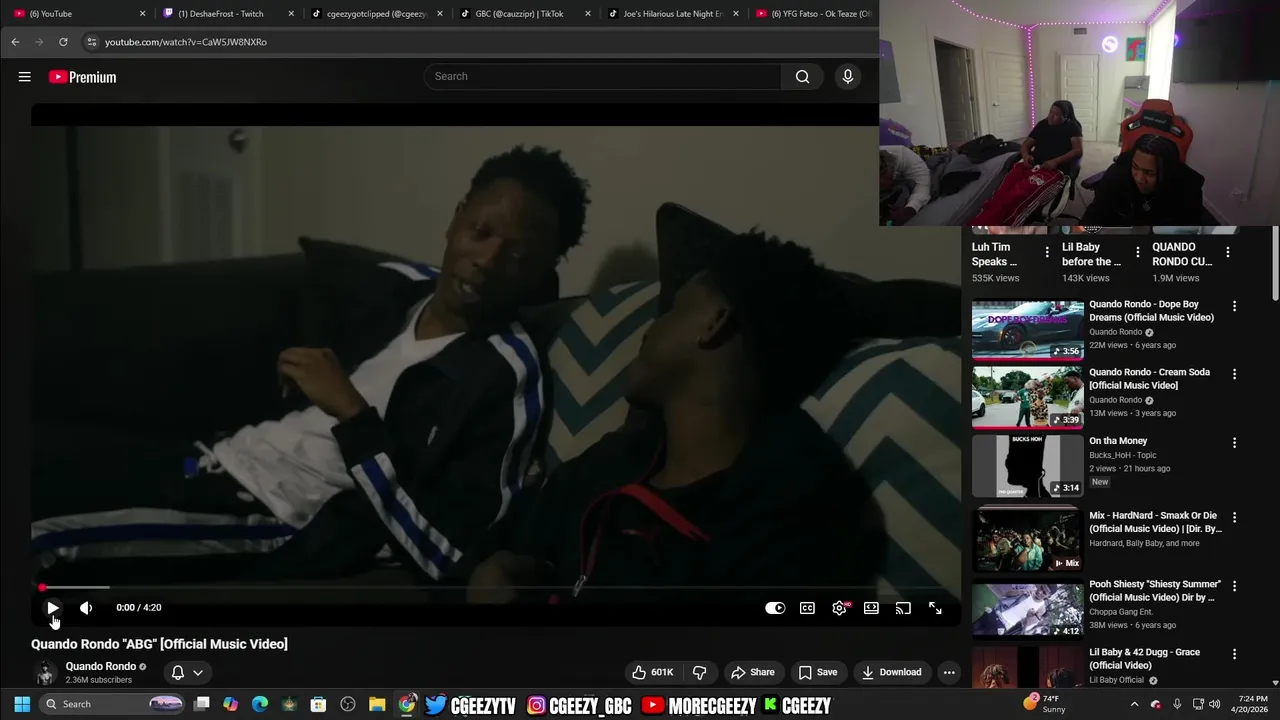The image size is (1280, 720).
Task: Open Dope Boy Dreams video thumbnail
Action: coord(1027,329)
